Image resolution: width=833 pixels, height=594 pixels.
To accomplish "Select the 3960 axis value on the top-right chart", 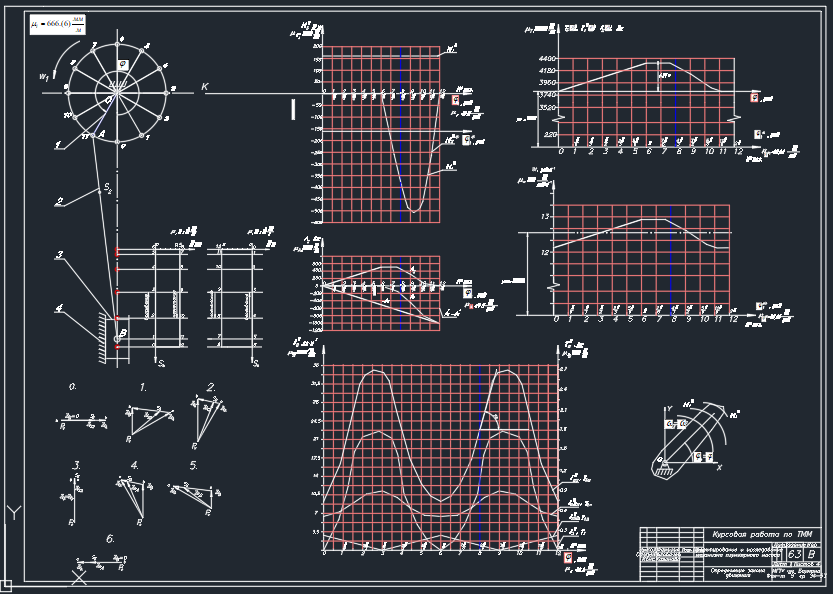I will [547, 83].
